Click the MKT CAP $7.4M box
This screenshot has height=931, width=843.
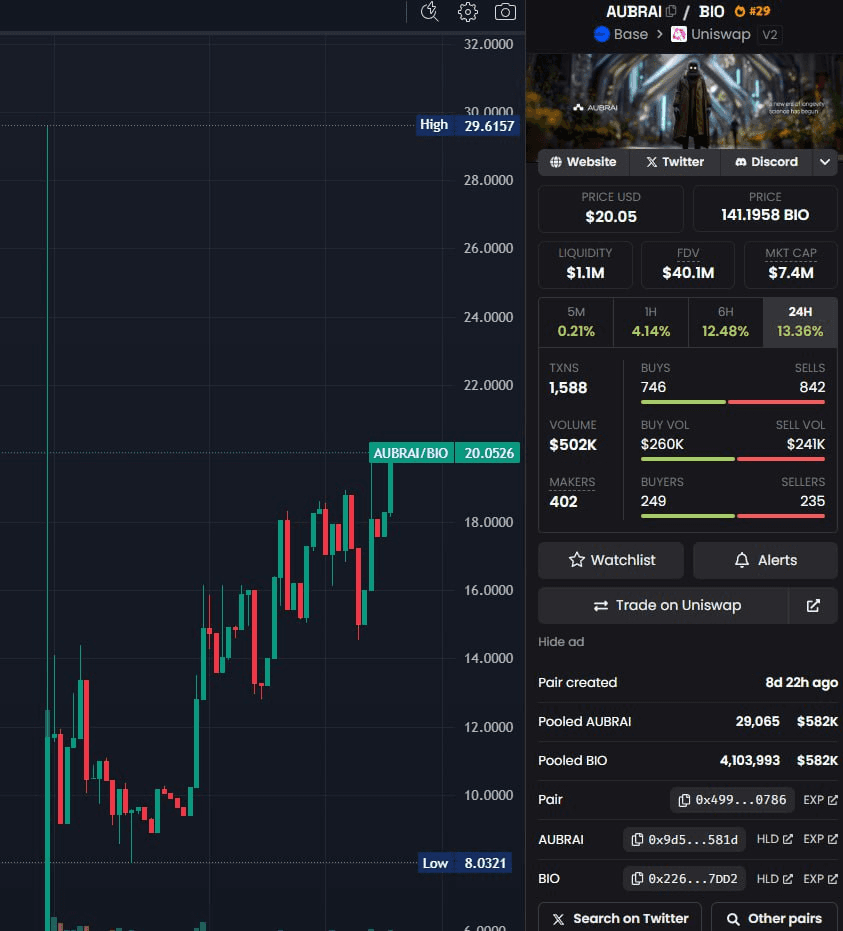click(791, 265)
